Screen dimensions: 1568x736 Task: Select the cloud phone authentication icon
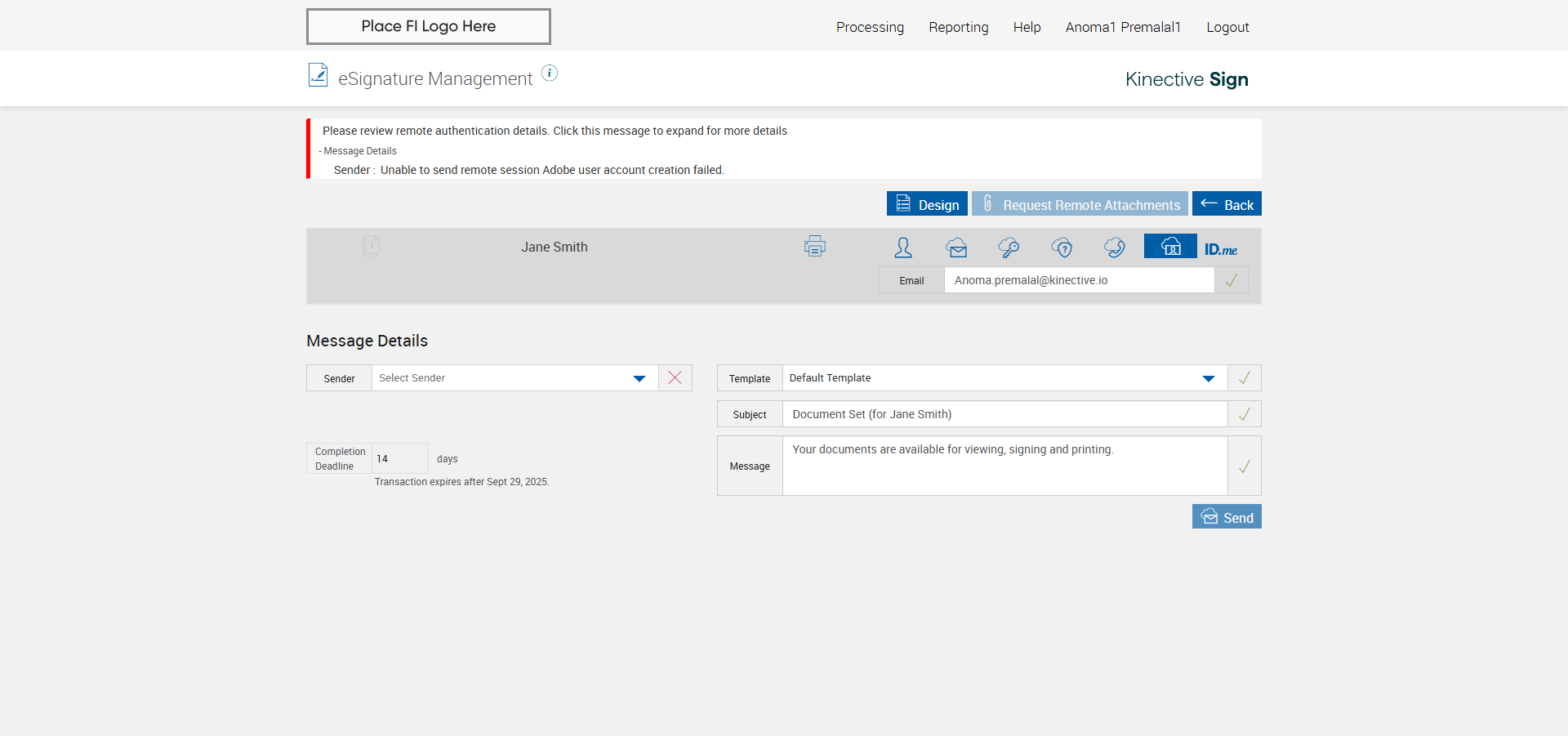click(x=1114, y=248)
